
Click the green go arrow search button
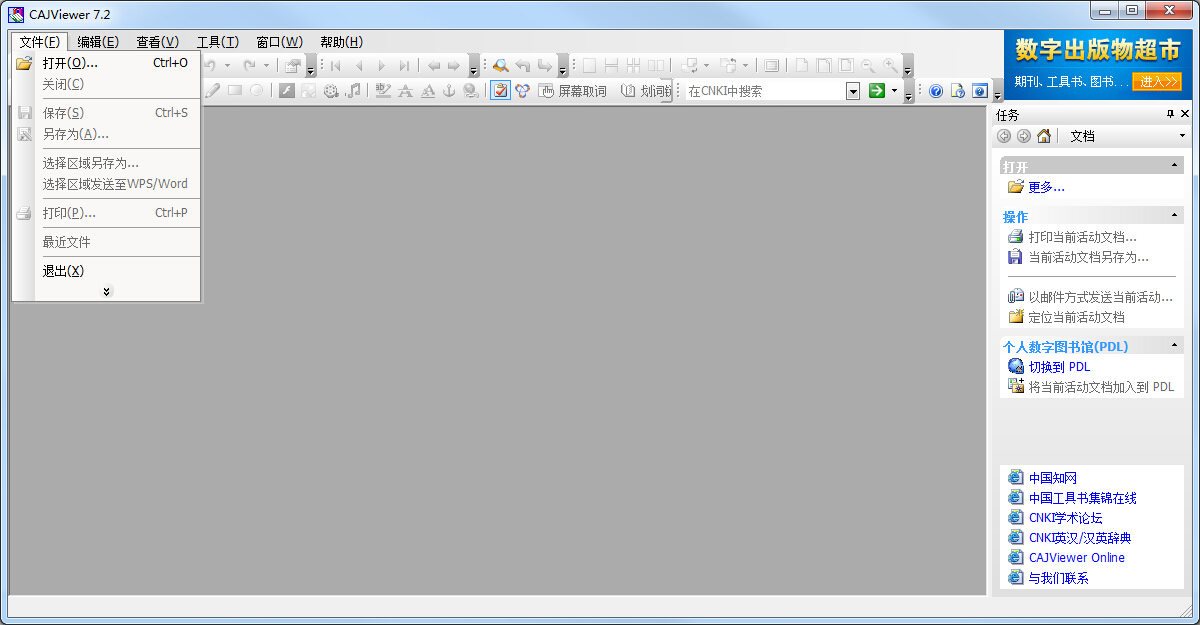[x=876, y=91]
